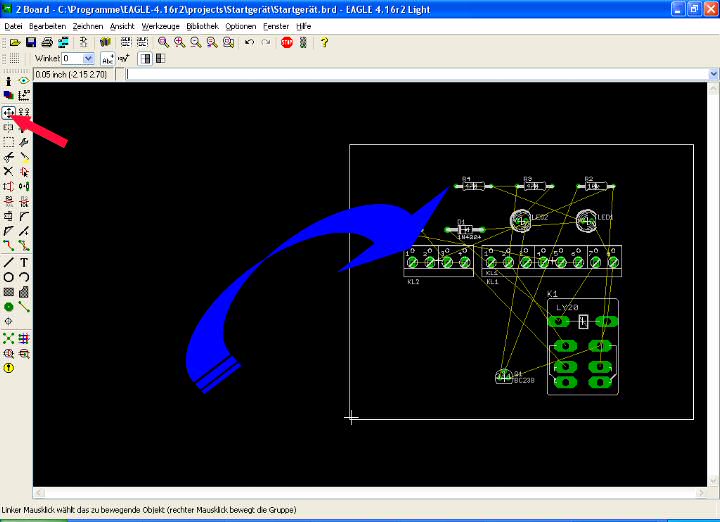Toggle the grid settings icon

click(9, 59)
